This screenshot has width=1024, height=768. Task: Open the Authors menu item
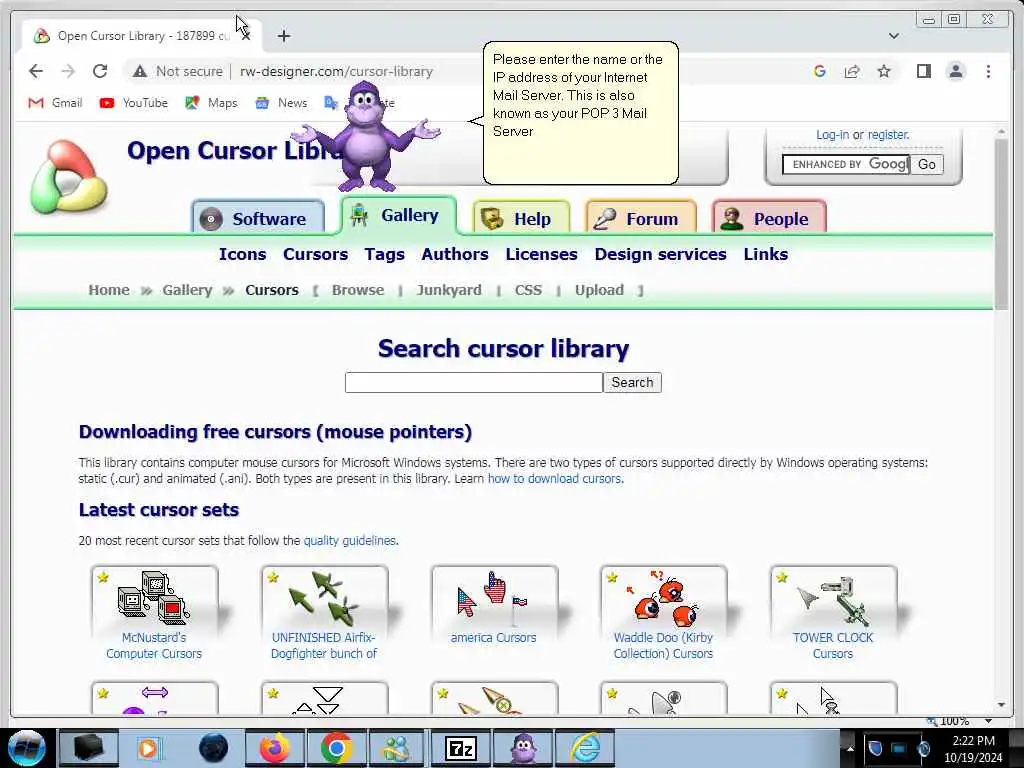pos(455,254)
